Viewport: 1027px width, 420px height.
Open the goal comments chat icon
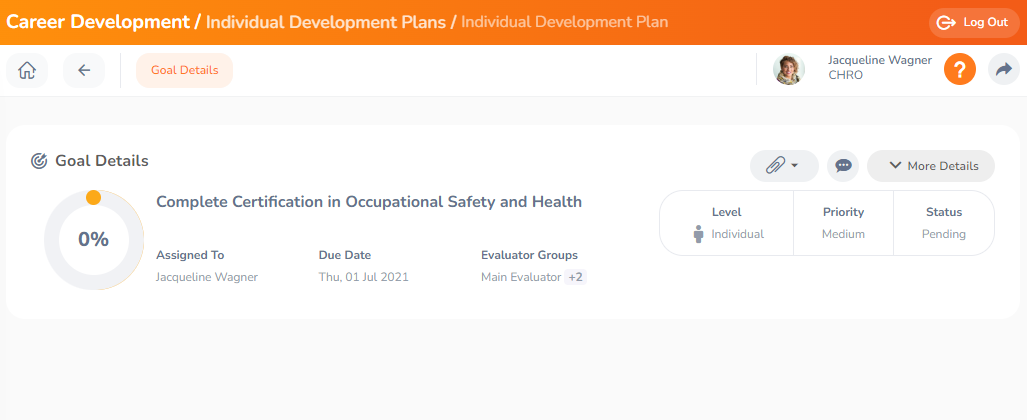[x=843, y=166]
